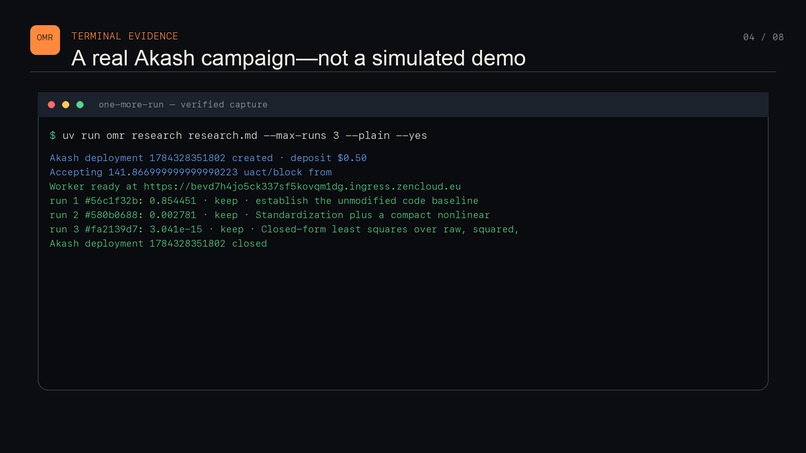Image resolution: width=806 pixels, height=453 pixels.
Task: Click the 'run 3 #fa2139d7' output line
Action: pos(284,229)
